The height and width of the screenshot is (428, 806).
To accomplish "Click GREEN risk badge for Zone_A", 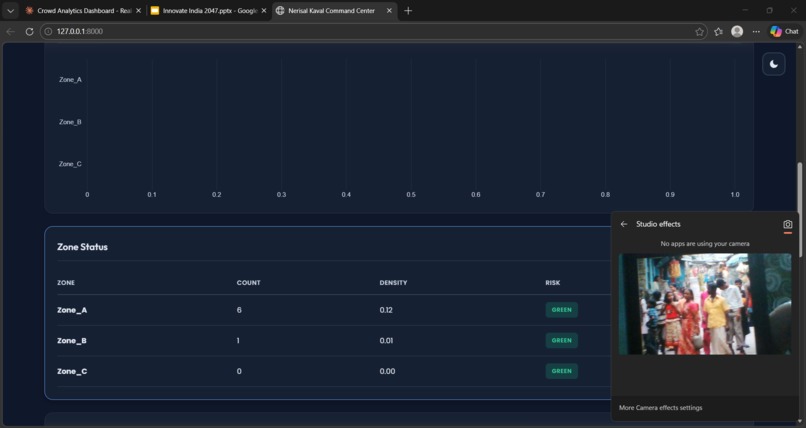I will [x=561, y=310].
